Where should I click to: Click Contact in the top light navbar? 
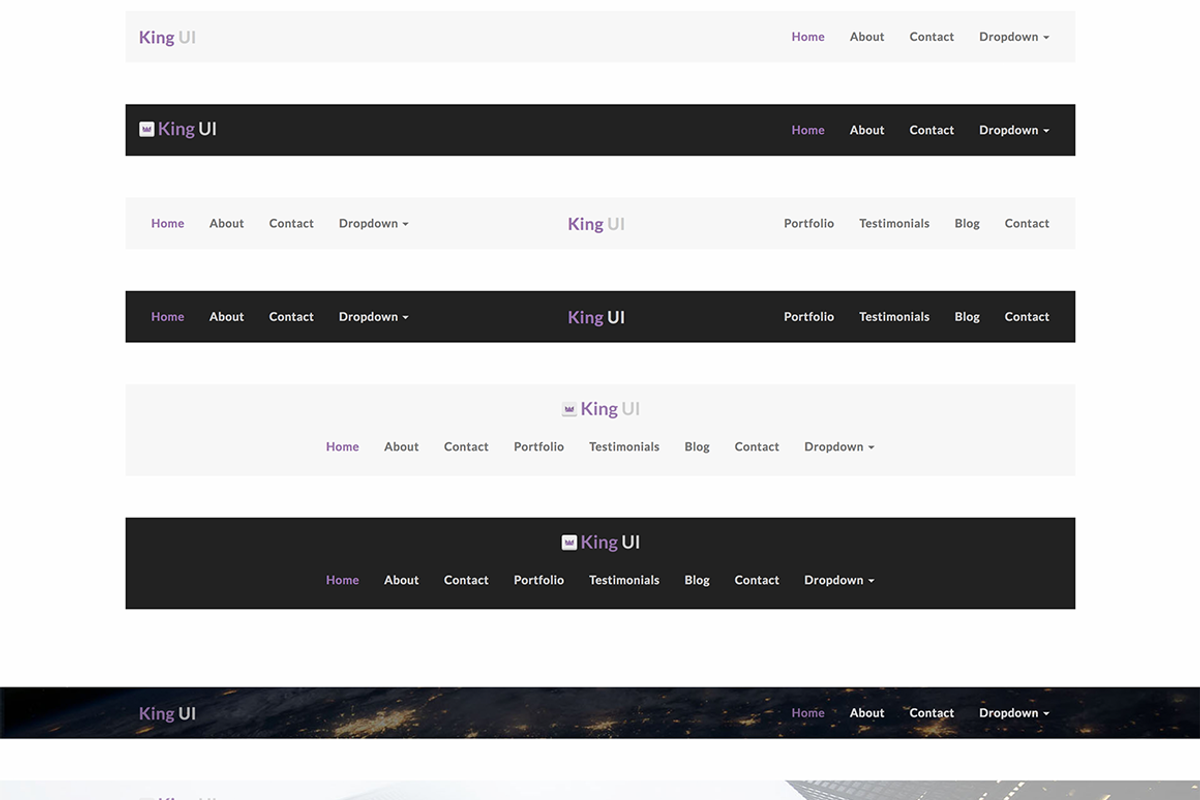pyautogui.click(x=931, y=36)
